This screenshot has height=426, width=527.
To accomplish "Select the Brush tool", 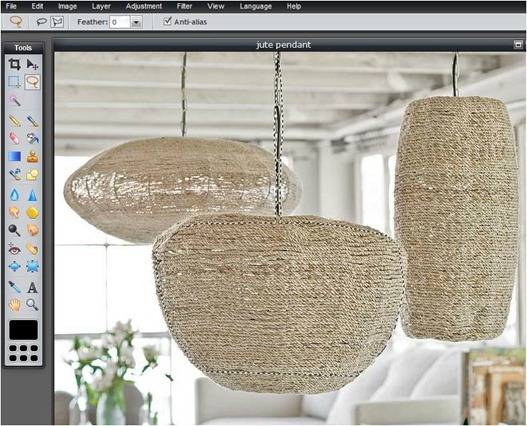I will tap(32, 121).
